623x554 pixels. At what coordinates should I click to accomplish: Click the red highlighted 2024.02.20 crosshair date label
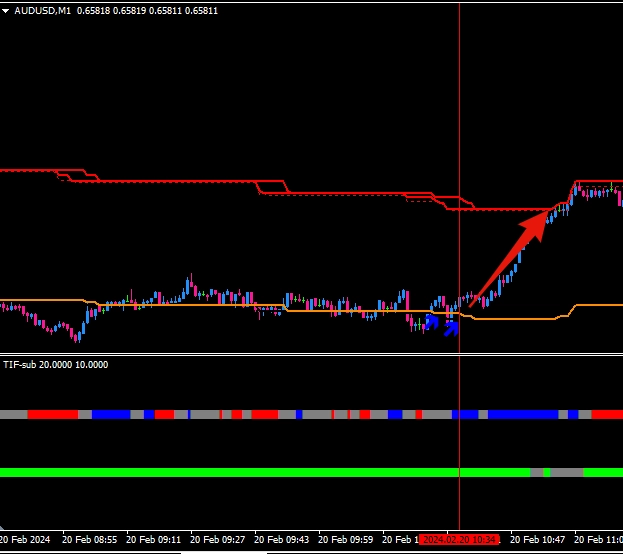[458, 539]
